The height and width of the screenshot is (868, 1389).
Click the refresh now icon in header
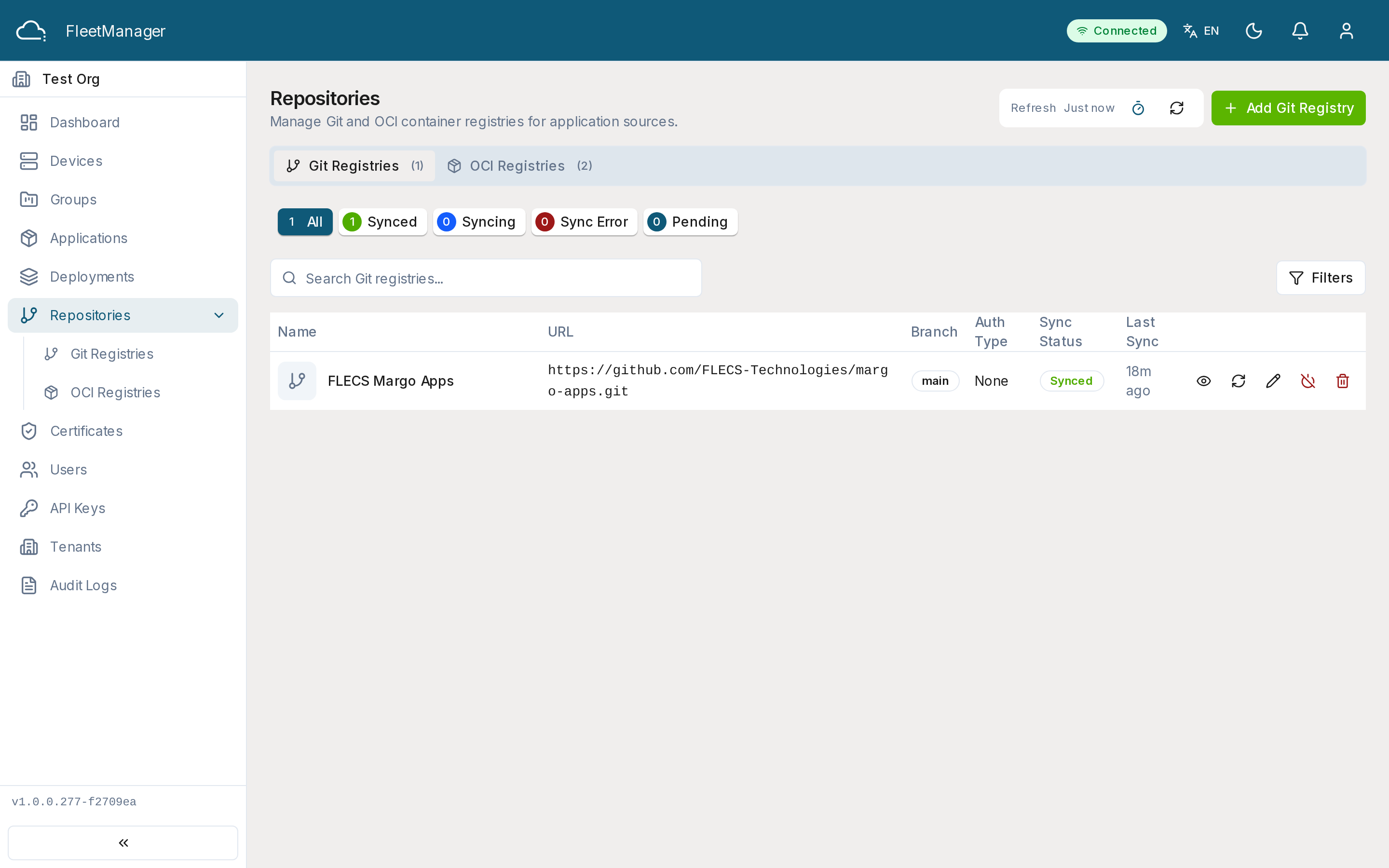coord(1177,108)
